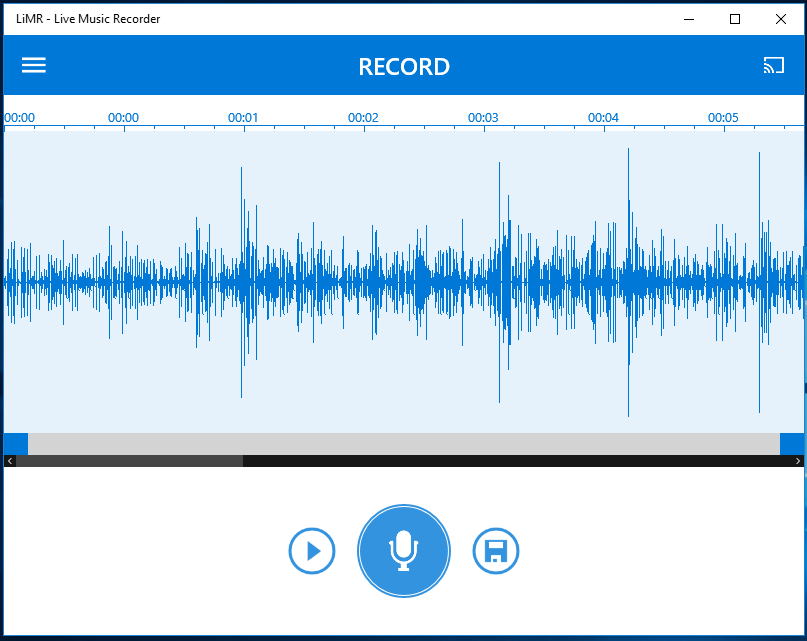Click the left blue trim handle
This screenshot has height=641, width=807.
(x=16, y=444)
